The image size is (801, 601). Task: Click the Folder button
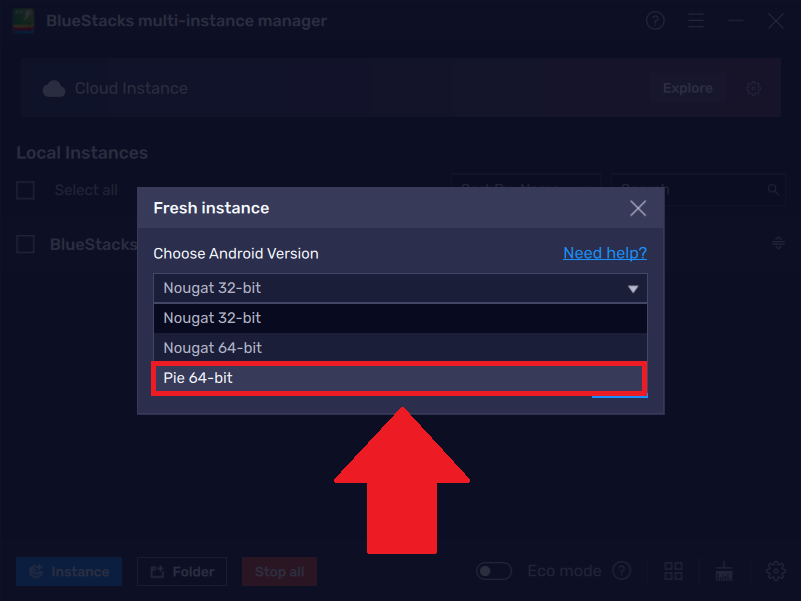click(182, 571)
